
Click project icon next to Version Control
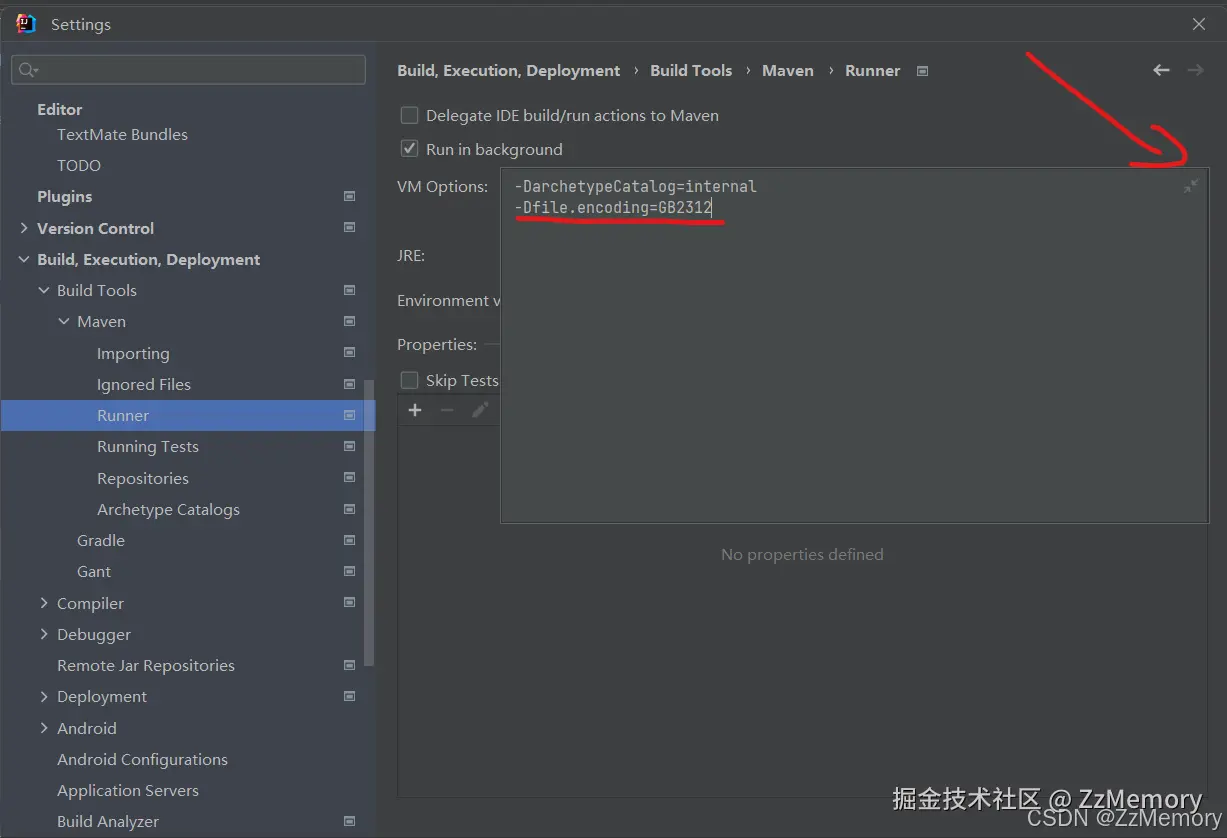pyautogui.click(x=349, y=228)
